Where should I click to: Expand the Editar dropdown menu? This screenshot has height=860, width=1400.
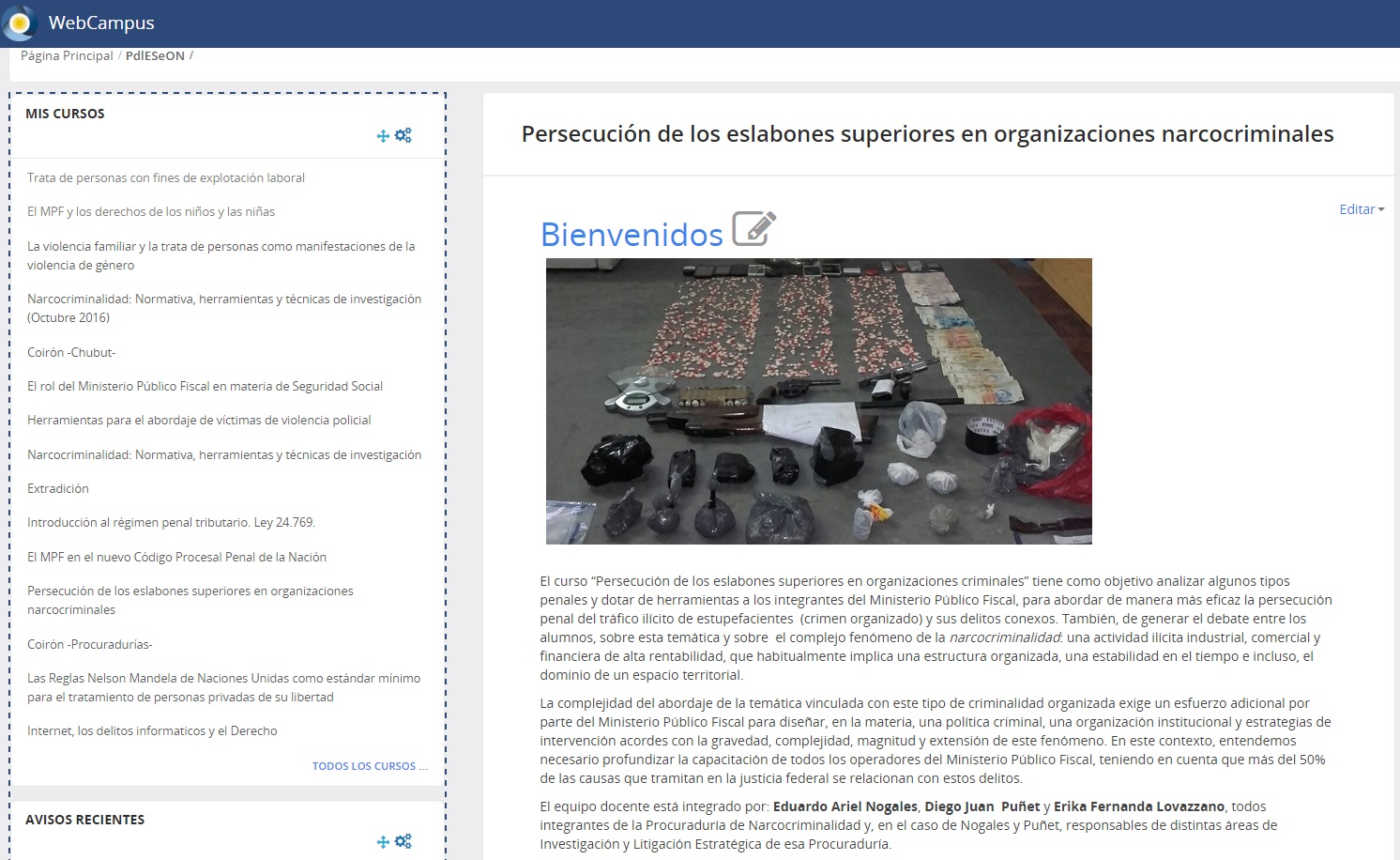(1361, 209)
